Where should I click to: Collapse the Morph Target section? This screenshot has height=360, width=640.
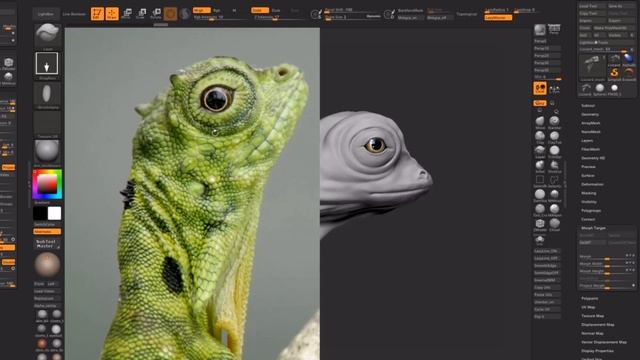[593, 228]
